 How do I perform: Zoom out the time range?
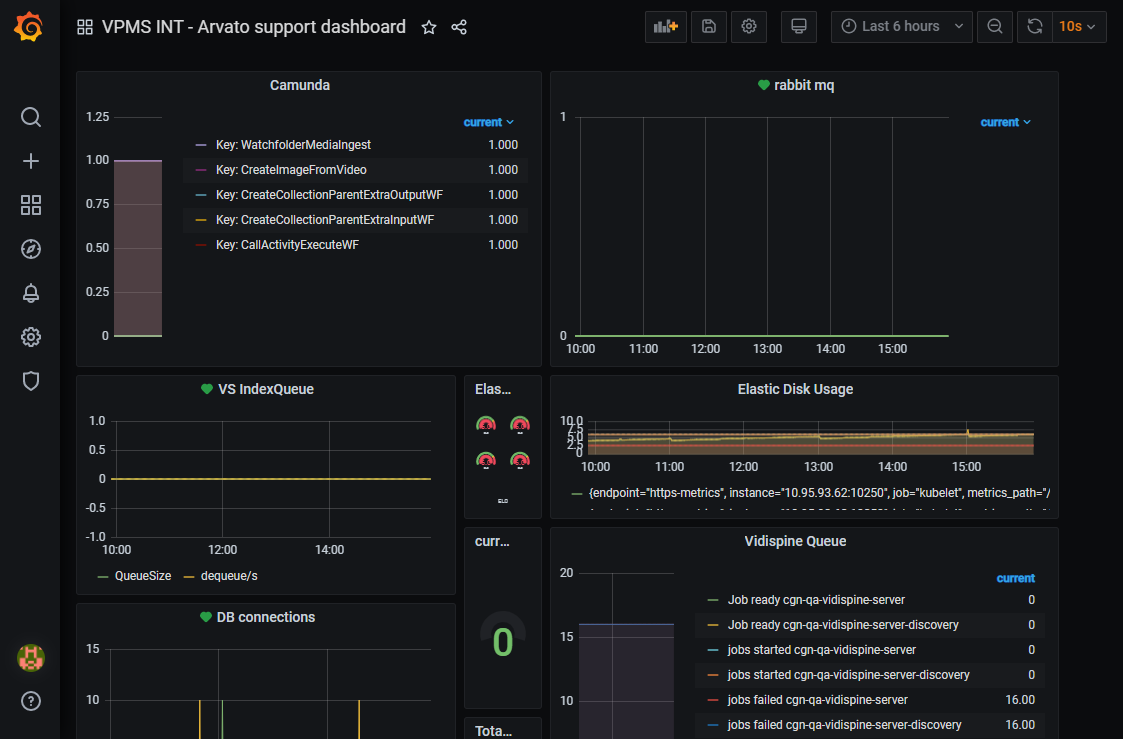pyautogui.click(x=995, y=26)
